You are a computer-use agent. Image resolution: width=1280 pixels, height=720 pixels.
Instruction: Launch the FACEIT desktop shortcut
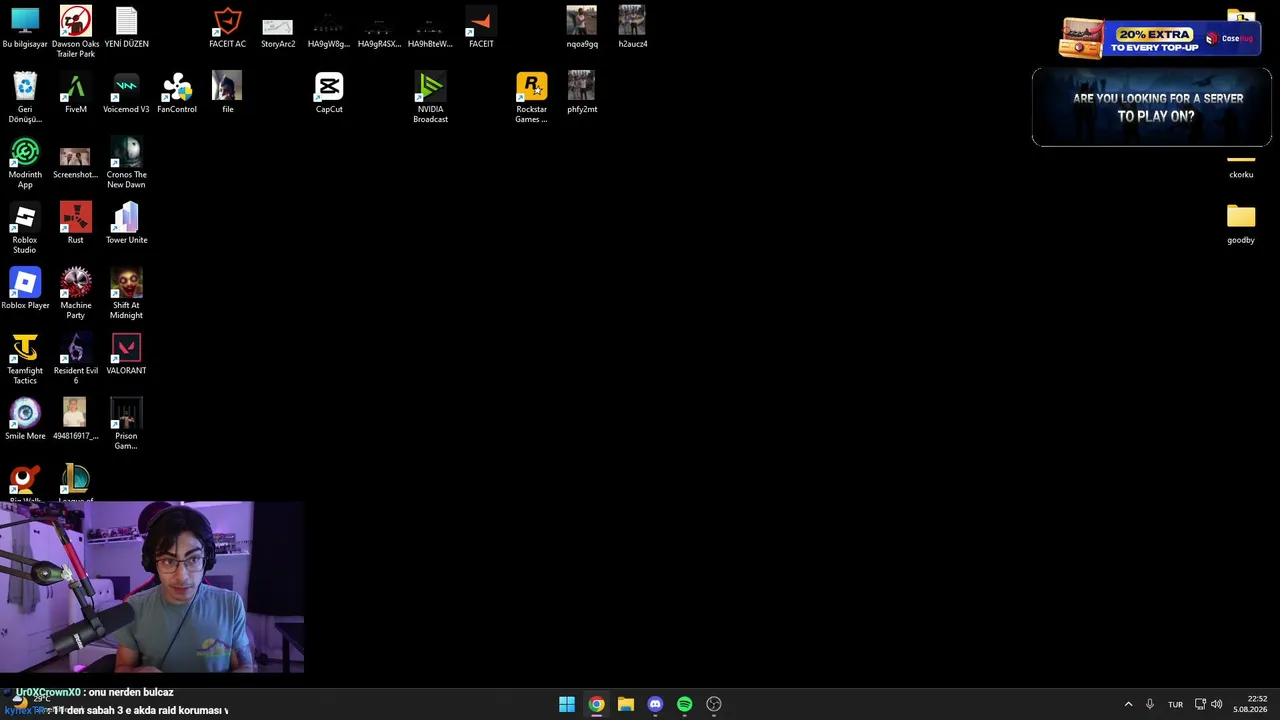tap(481, 28)
